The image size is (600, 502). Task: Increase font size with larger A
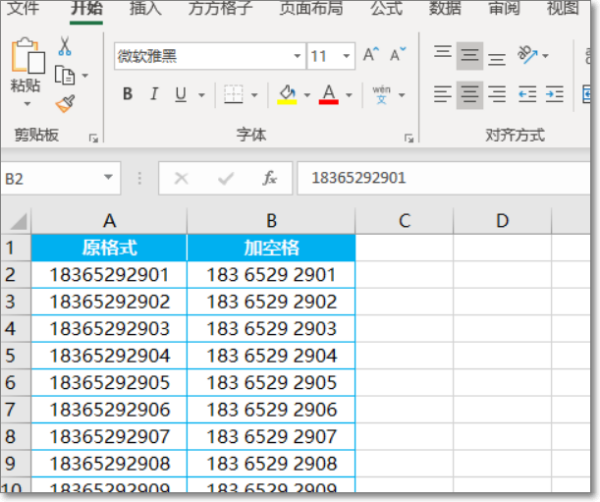pos(371,55)
